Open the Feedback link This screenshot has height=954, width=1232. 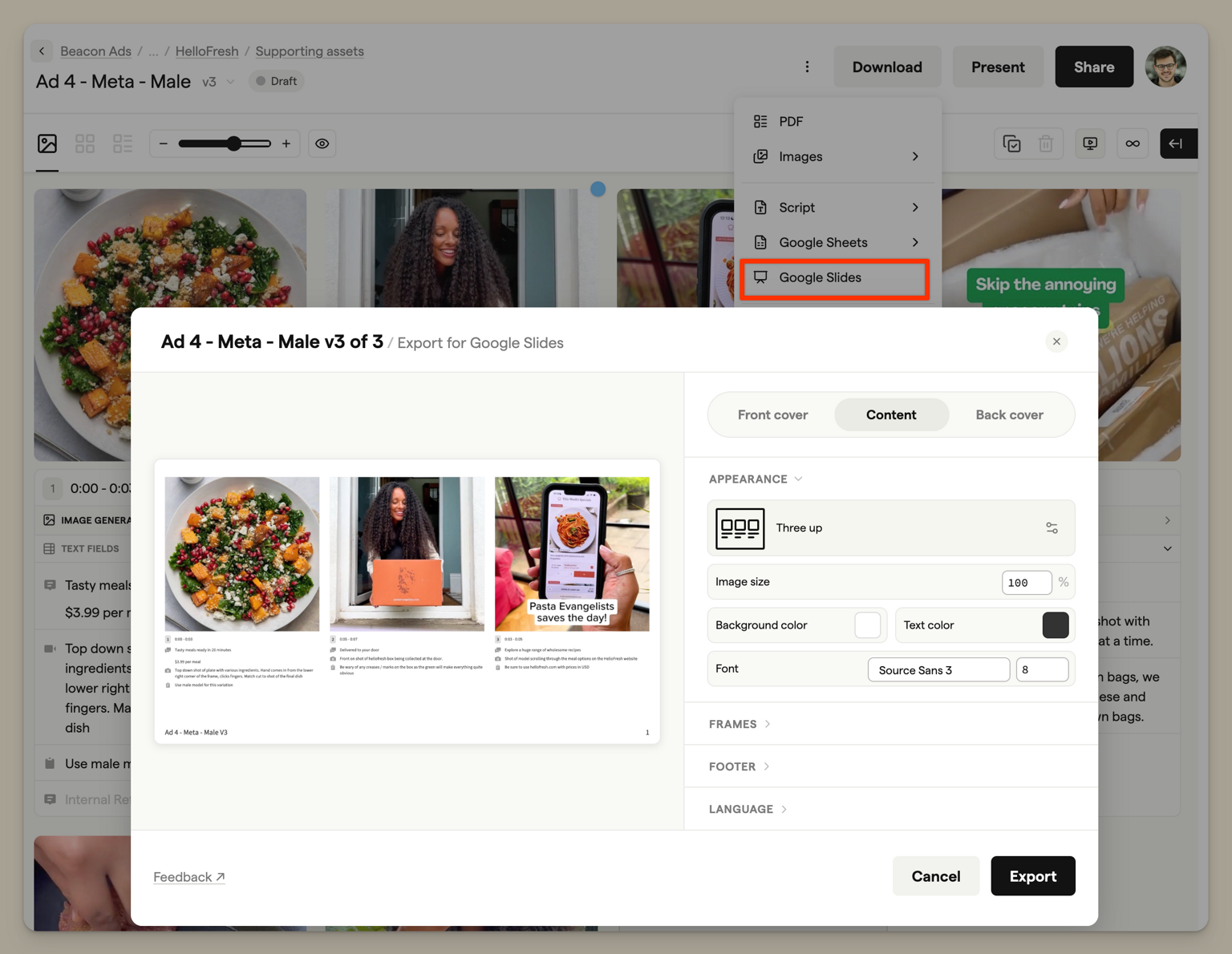(x=189, y=877)
